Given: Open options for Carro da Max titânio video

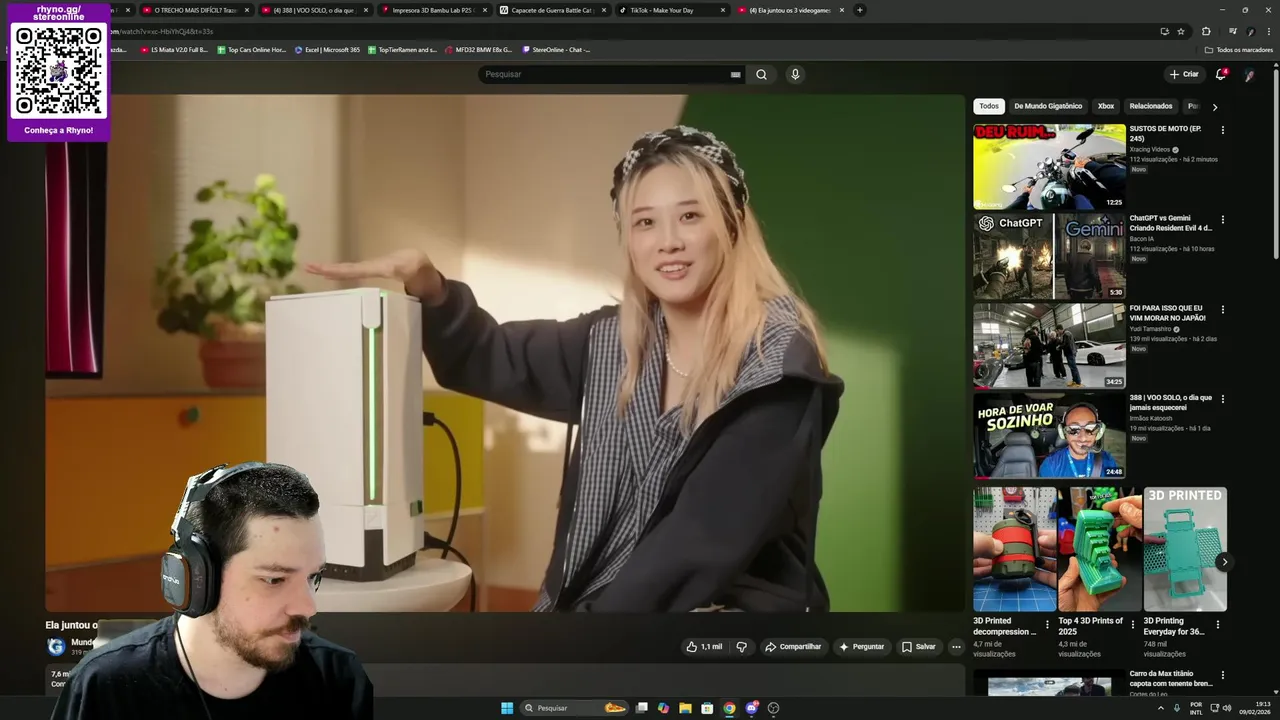Looking at the screenshot, I should [1222, 675].
